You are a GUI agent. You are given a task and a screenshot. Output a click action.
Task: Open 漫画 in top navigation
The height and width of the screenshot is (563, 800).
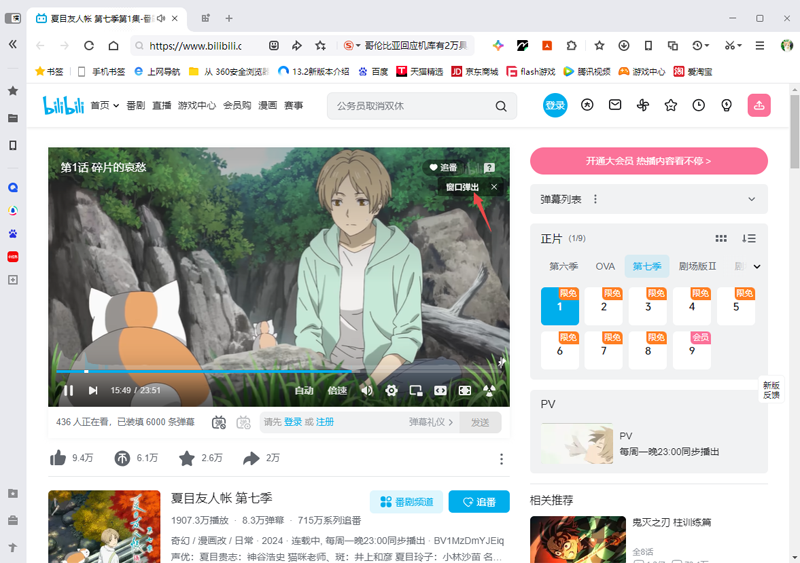click(267, 106)
